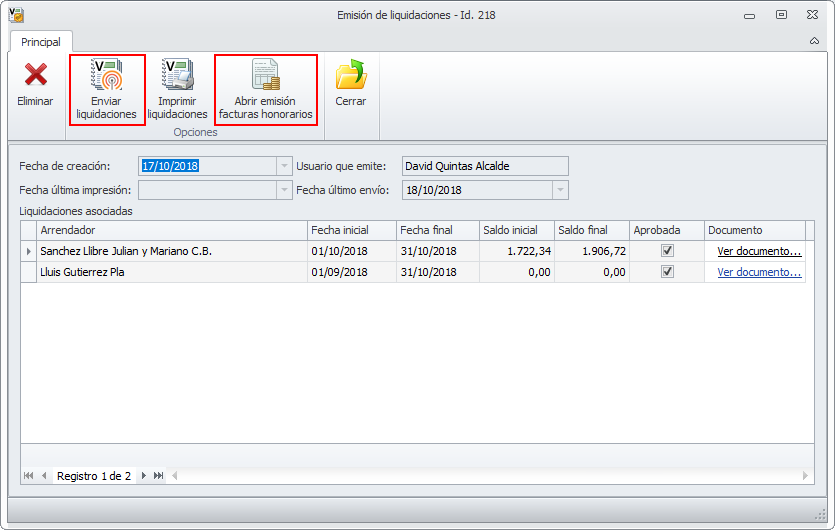The width and height of the screenshot is (835, 530).
Task: Go to next record in navigator
Action: 143,476
